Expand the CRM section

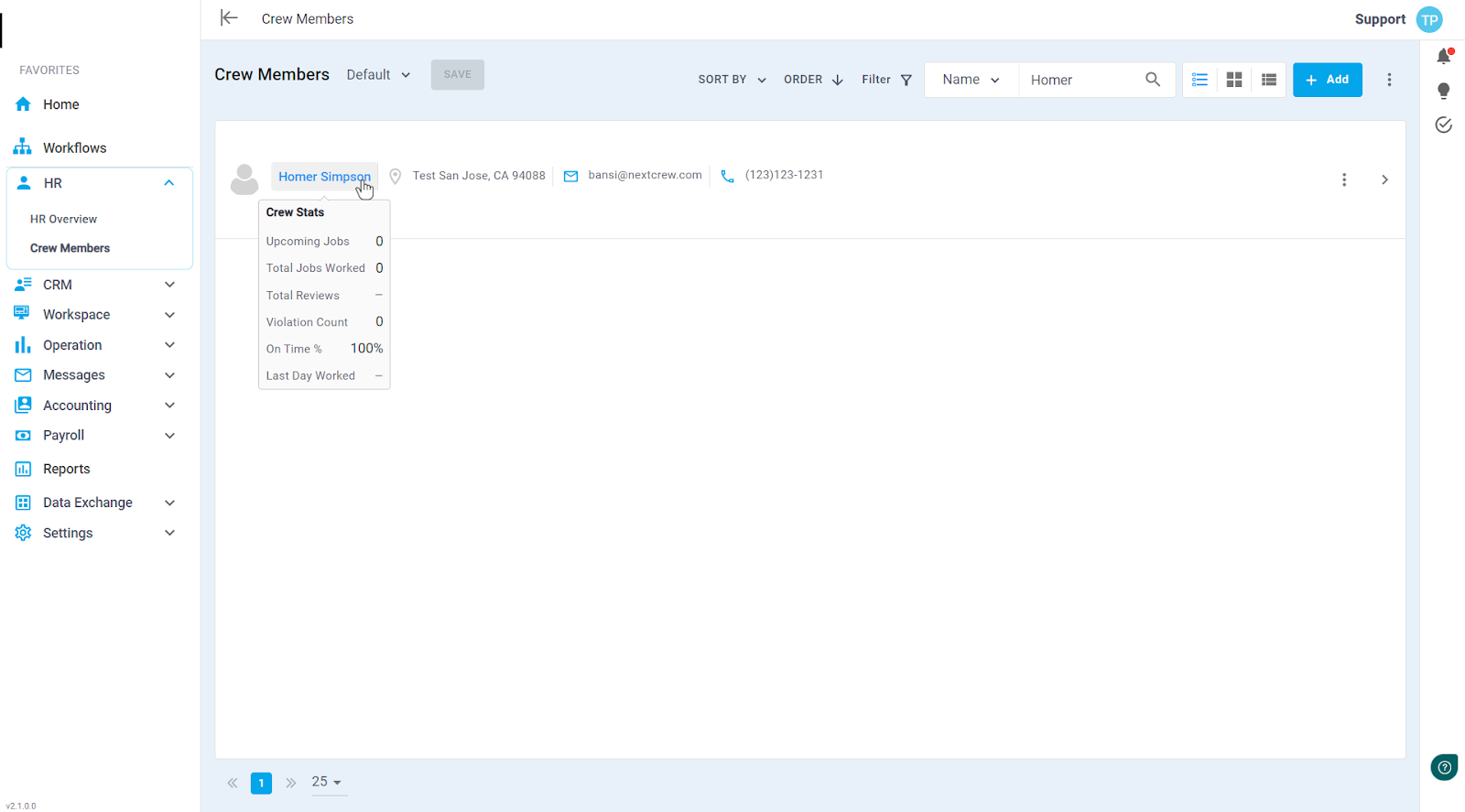(x=169, y=285)
